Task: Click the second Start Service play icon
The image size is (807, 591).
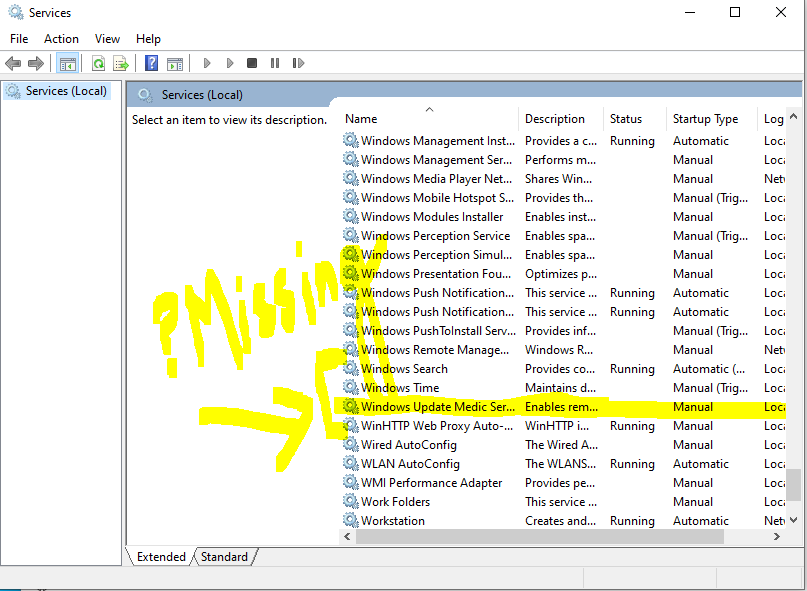Action: (230, 63)
